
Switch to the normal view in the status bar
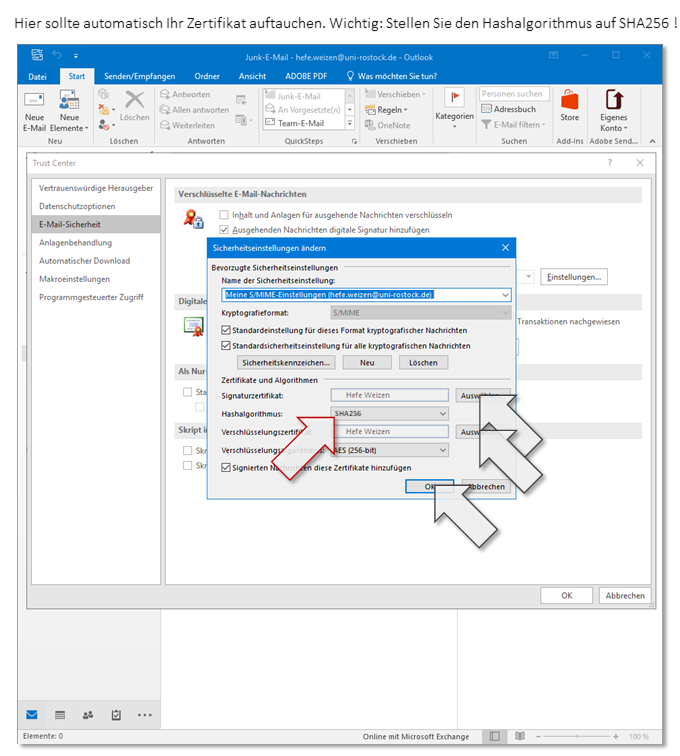(x=494, y=736)
